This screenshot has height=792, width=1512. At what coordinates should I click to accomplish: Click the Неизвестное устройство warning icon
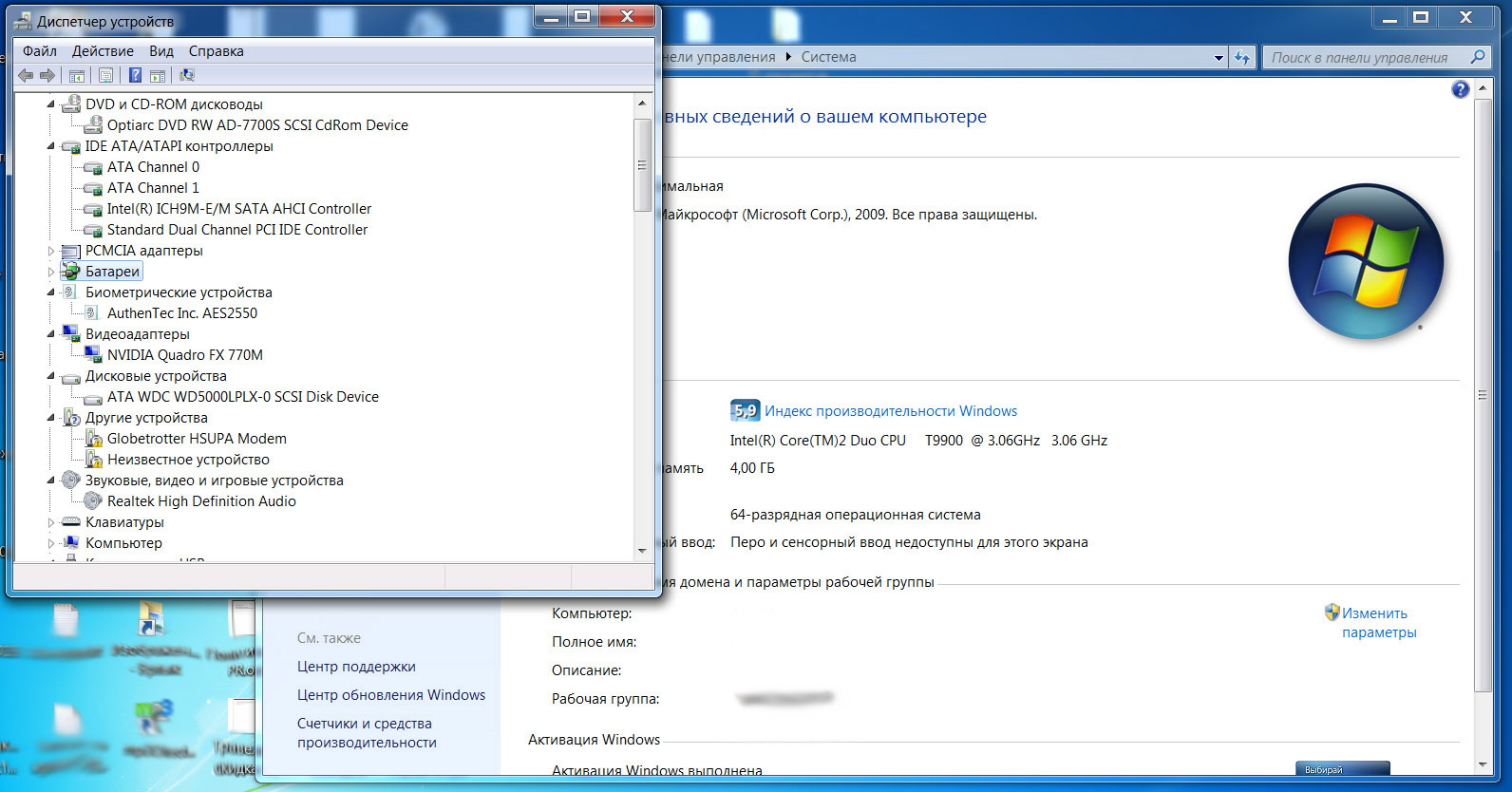[93, 460]
